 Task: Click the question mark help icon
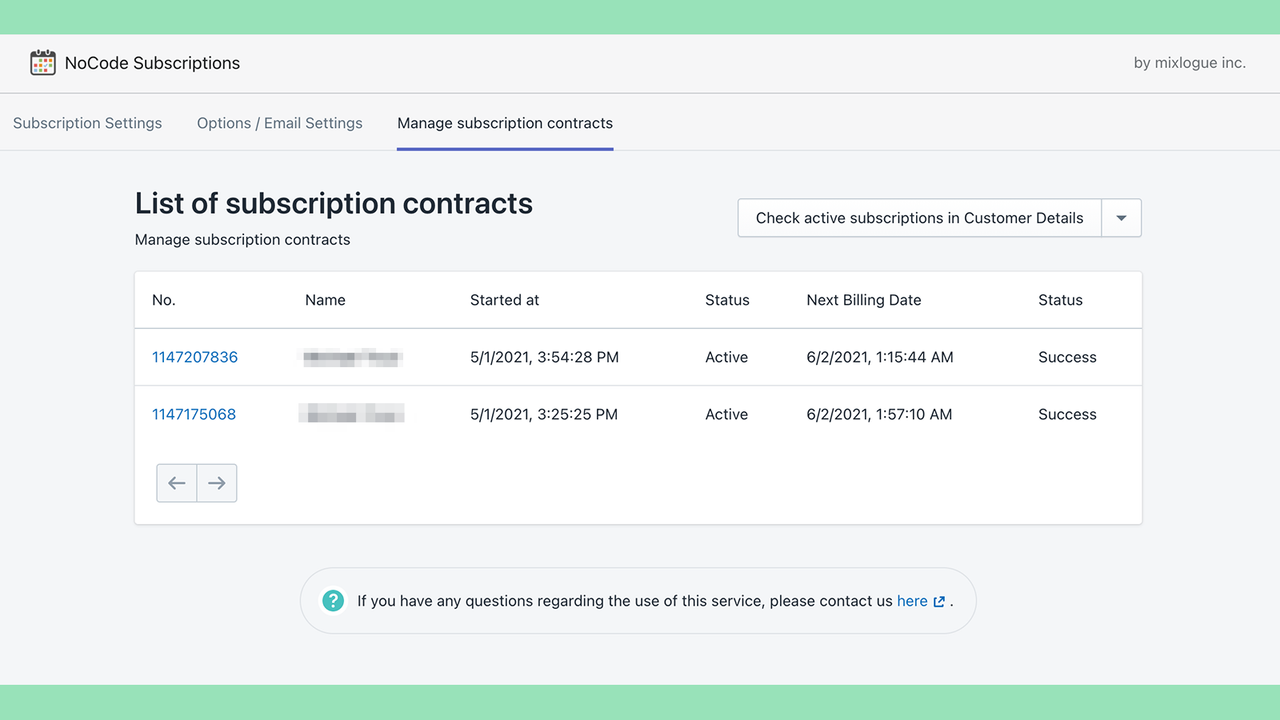pos(332,600)
